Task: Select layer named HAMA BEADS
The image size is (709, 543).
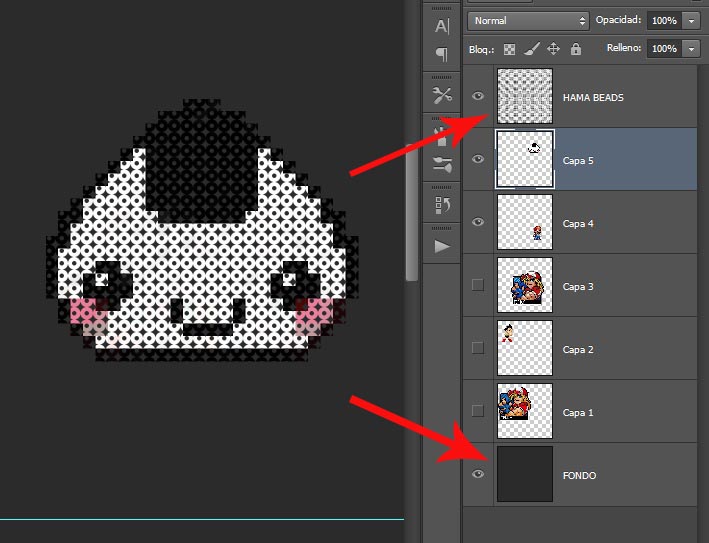Action: click(593, 98)
